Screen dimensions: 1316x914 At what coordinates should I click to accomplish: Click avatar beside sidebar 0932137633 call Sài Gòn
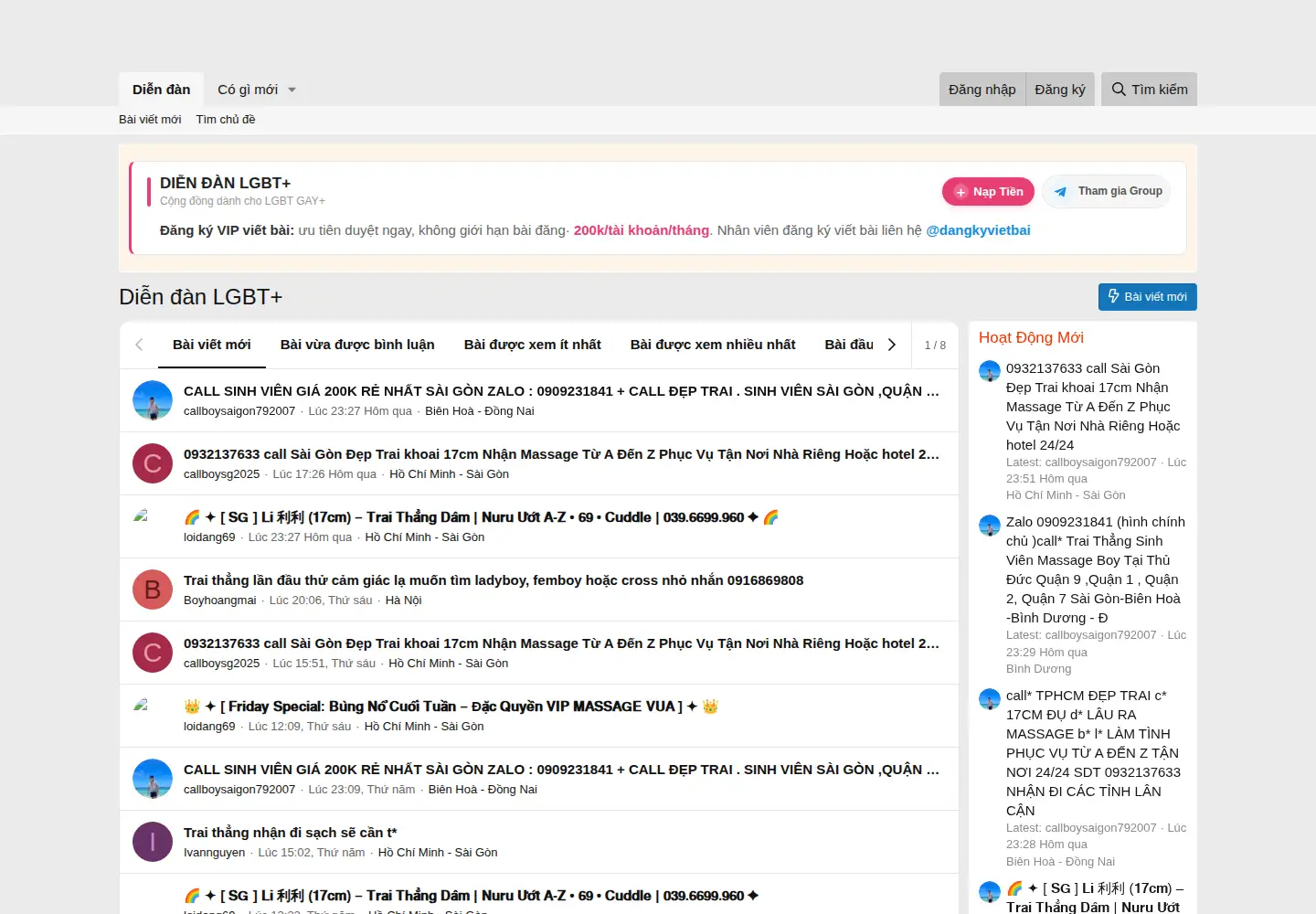pos(990,371)
